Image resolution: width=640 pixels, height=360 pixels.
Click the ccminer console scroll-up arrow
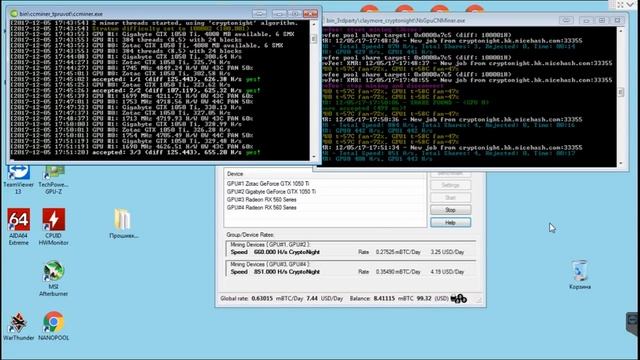click(x=313, y=24)
